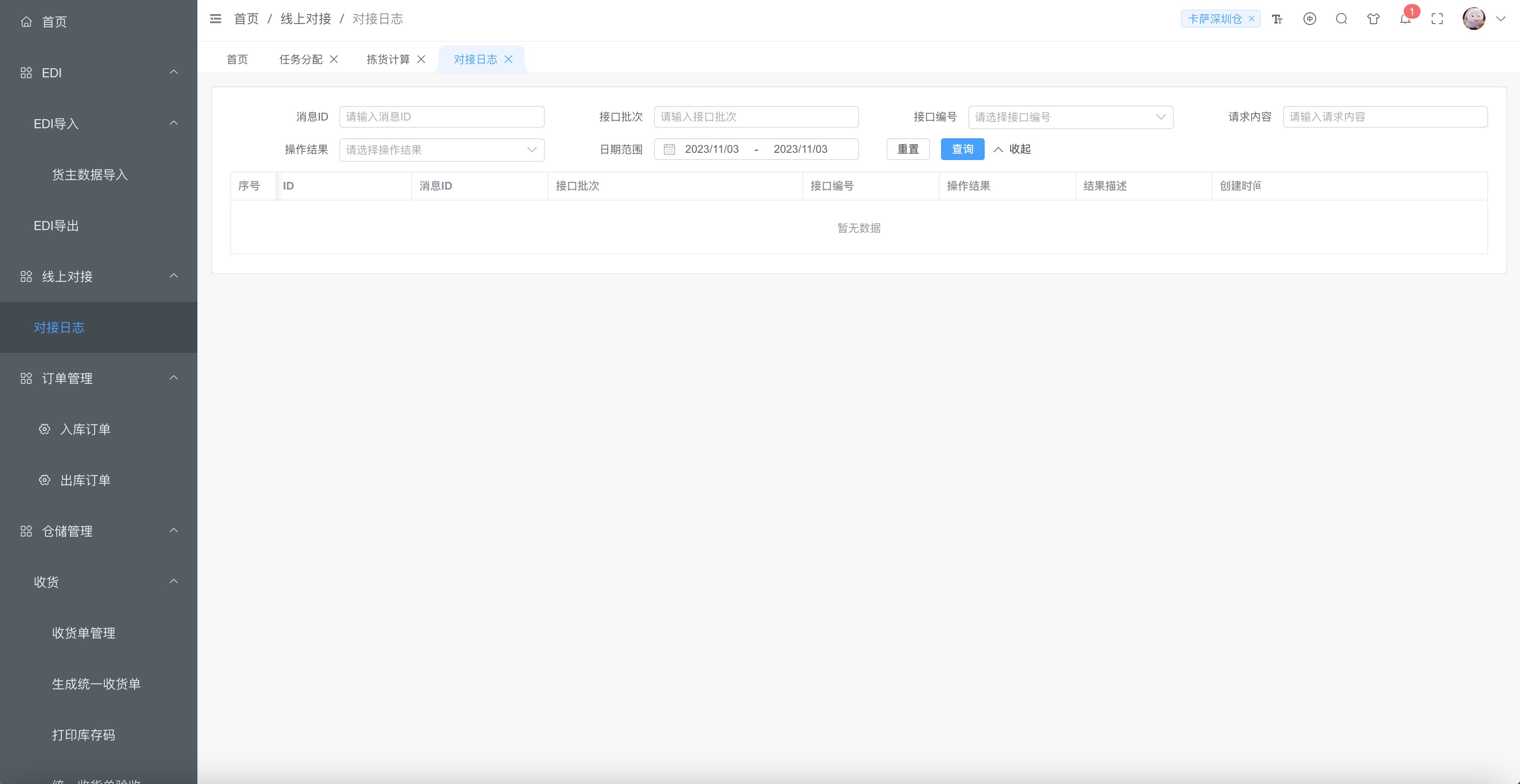Click the 重置 button
Image resolution: width=1520 pixels, height=784 pixels.
907,149
